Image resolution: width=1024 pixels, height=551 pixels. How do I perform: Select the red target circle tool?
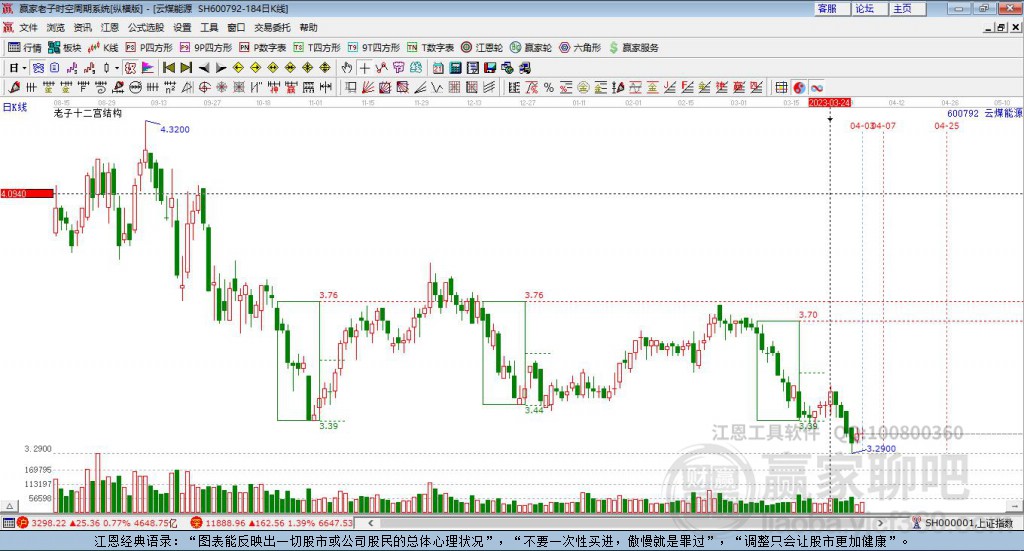[204, 87]
